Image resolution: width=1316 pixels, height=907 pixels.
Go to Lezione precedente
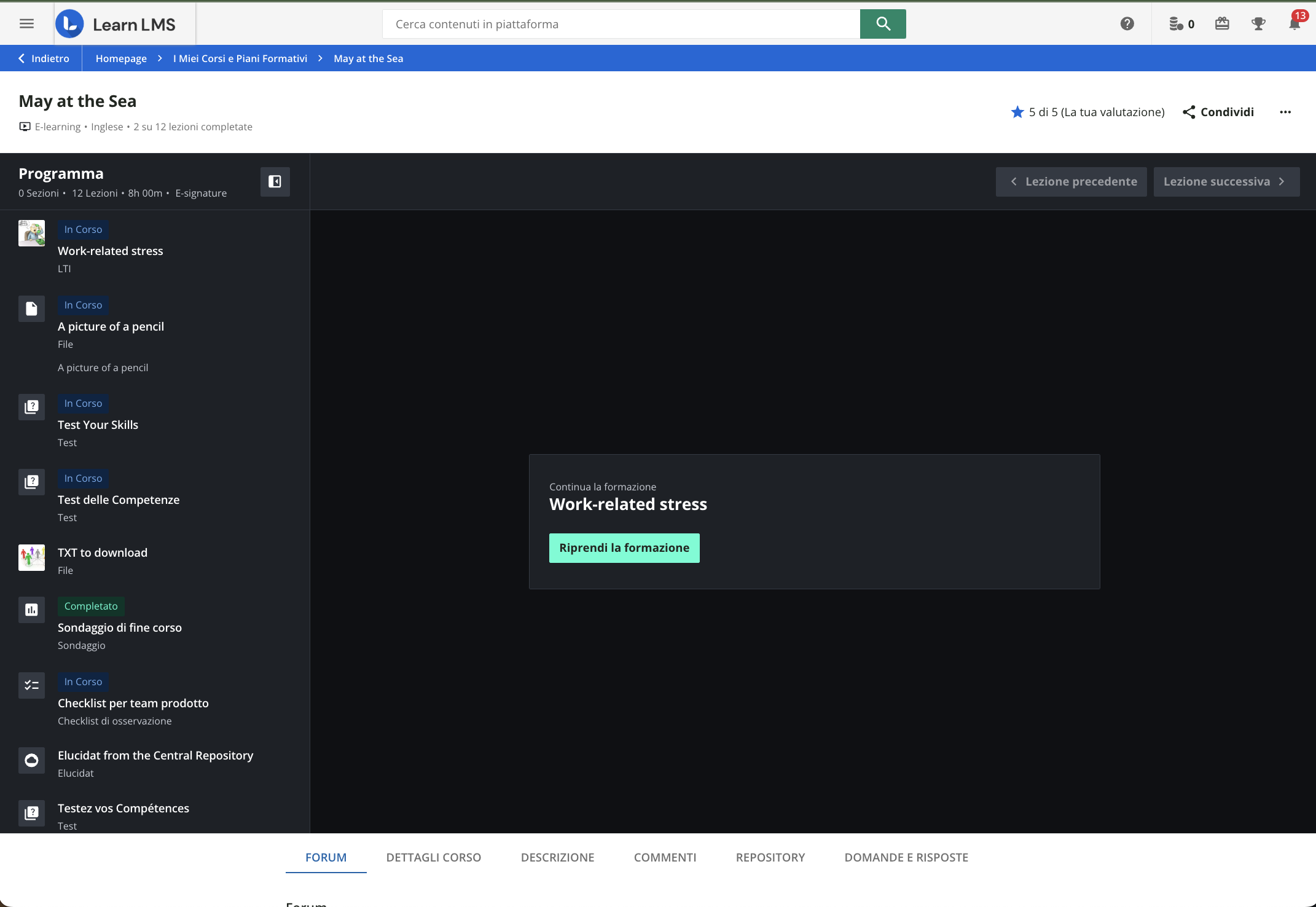coord(1071,182)
